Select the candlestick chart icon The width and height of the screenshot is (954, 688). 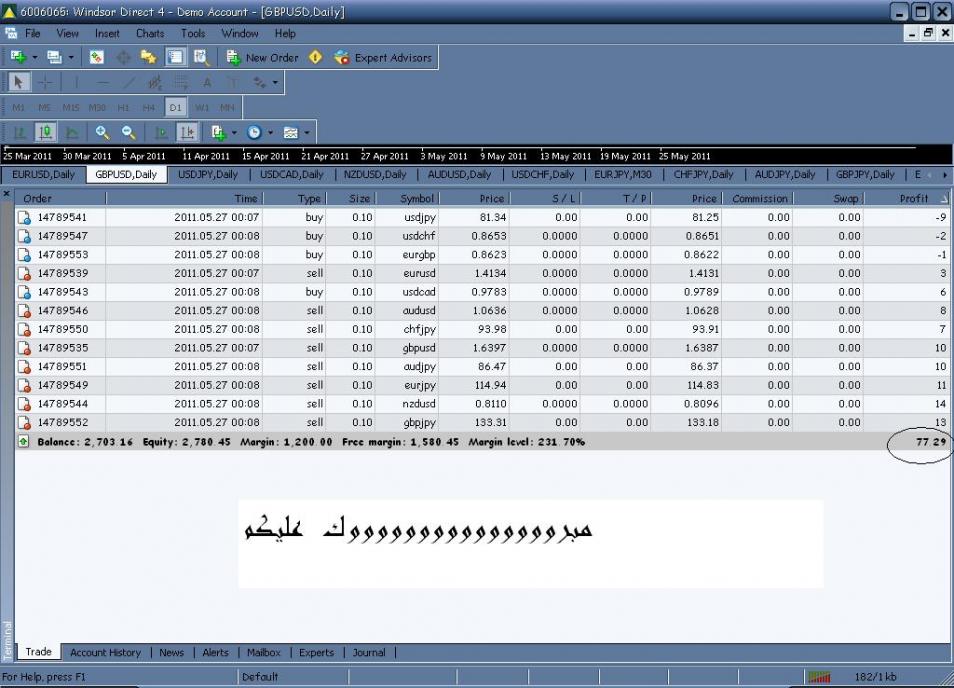pos(45,132)
